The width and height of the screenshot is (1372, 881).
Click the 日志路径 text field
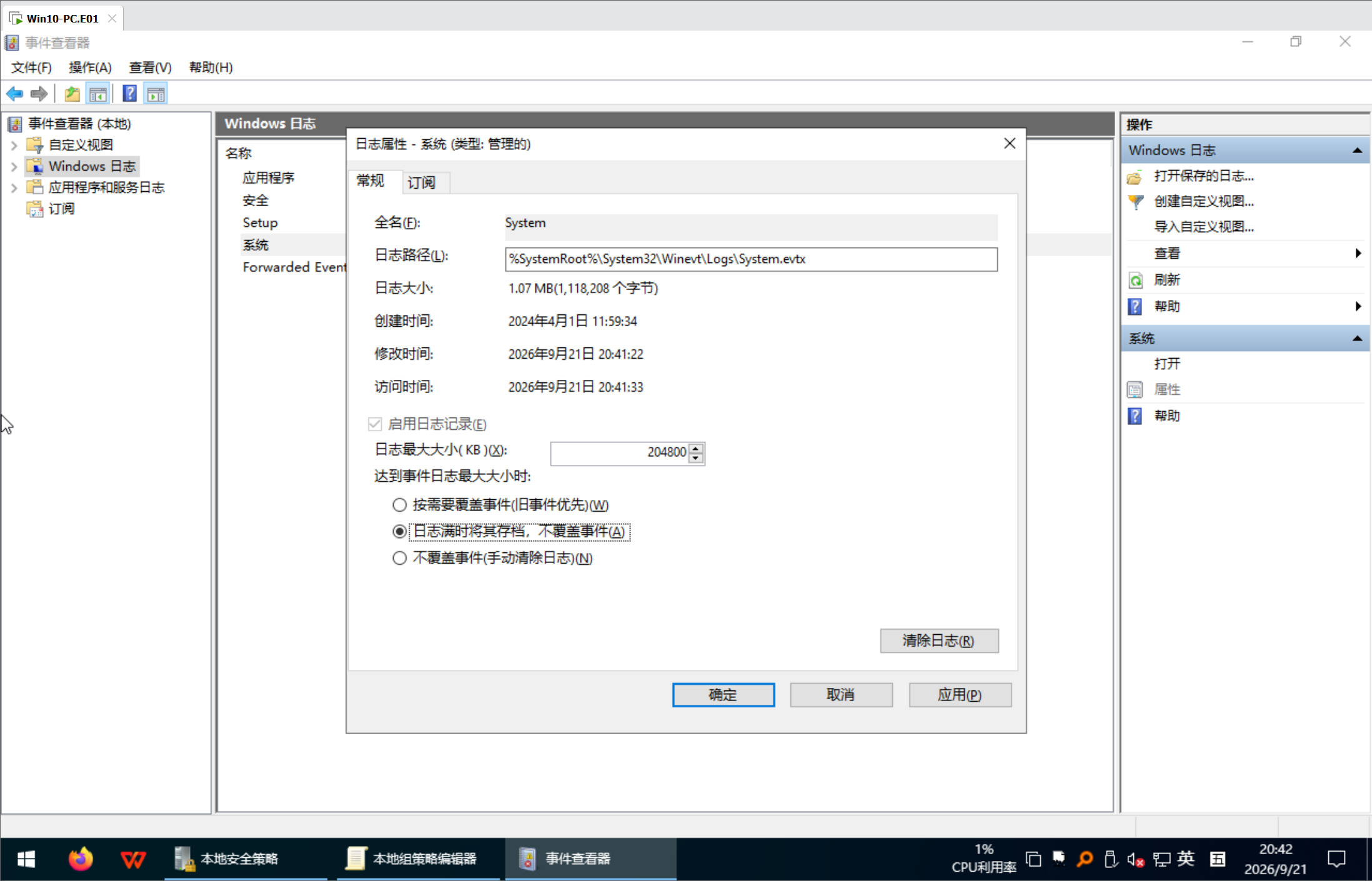click(751, 259)
